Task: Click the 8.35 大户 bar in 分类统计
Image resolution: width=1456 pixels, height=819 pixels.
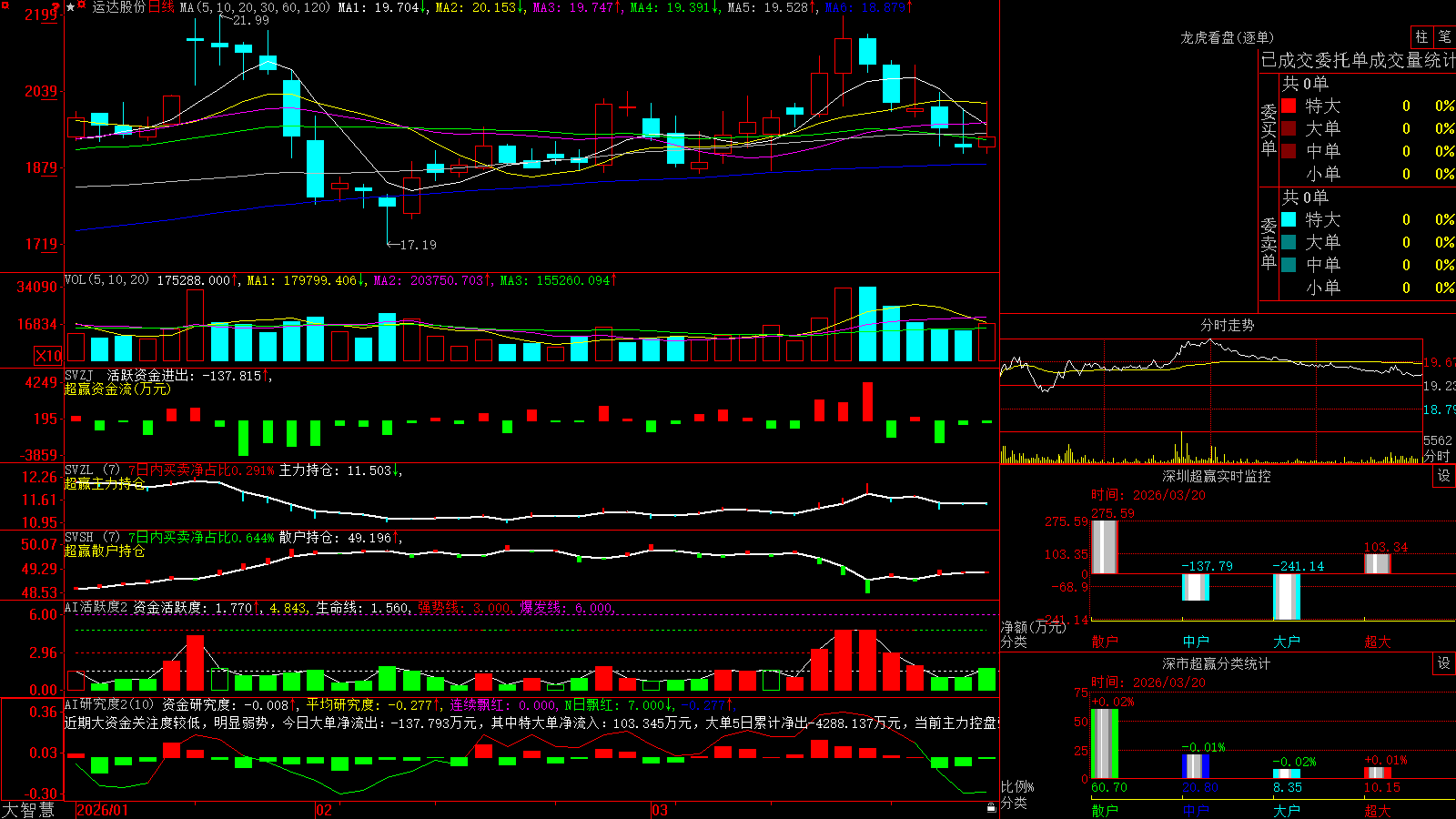Action: pos(1287,773)
